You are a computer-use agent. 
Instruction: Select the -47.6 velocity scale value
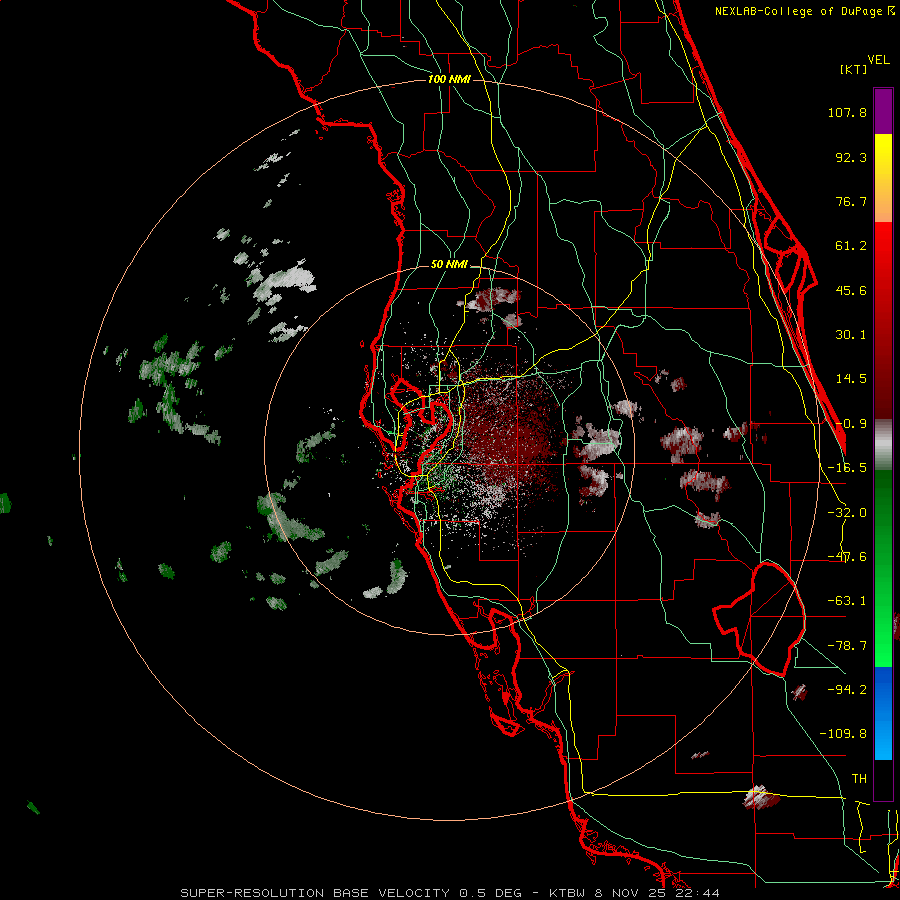pos(847,557)
